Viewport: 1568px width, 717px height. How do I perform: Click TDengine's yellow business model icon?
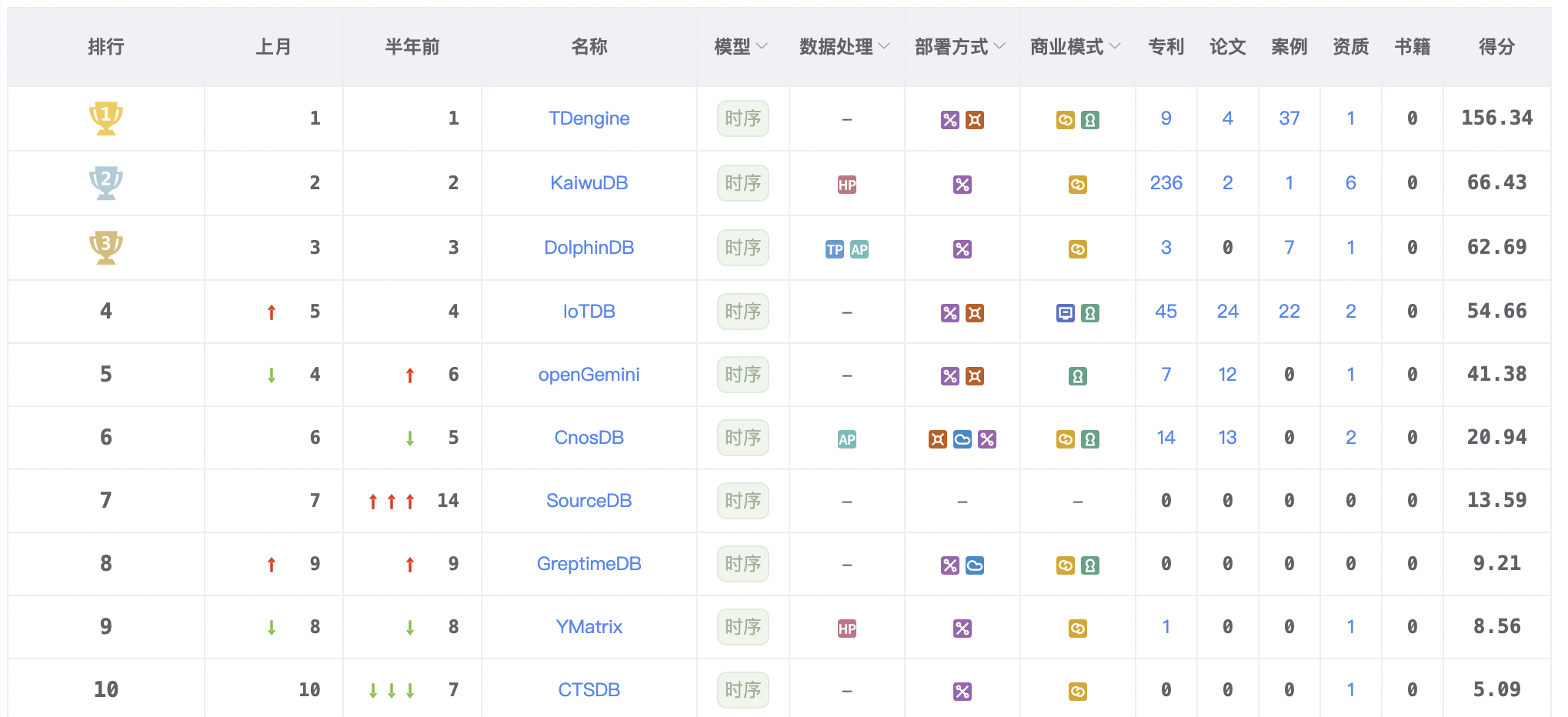tap(1066, 120)
